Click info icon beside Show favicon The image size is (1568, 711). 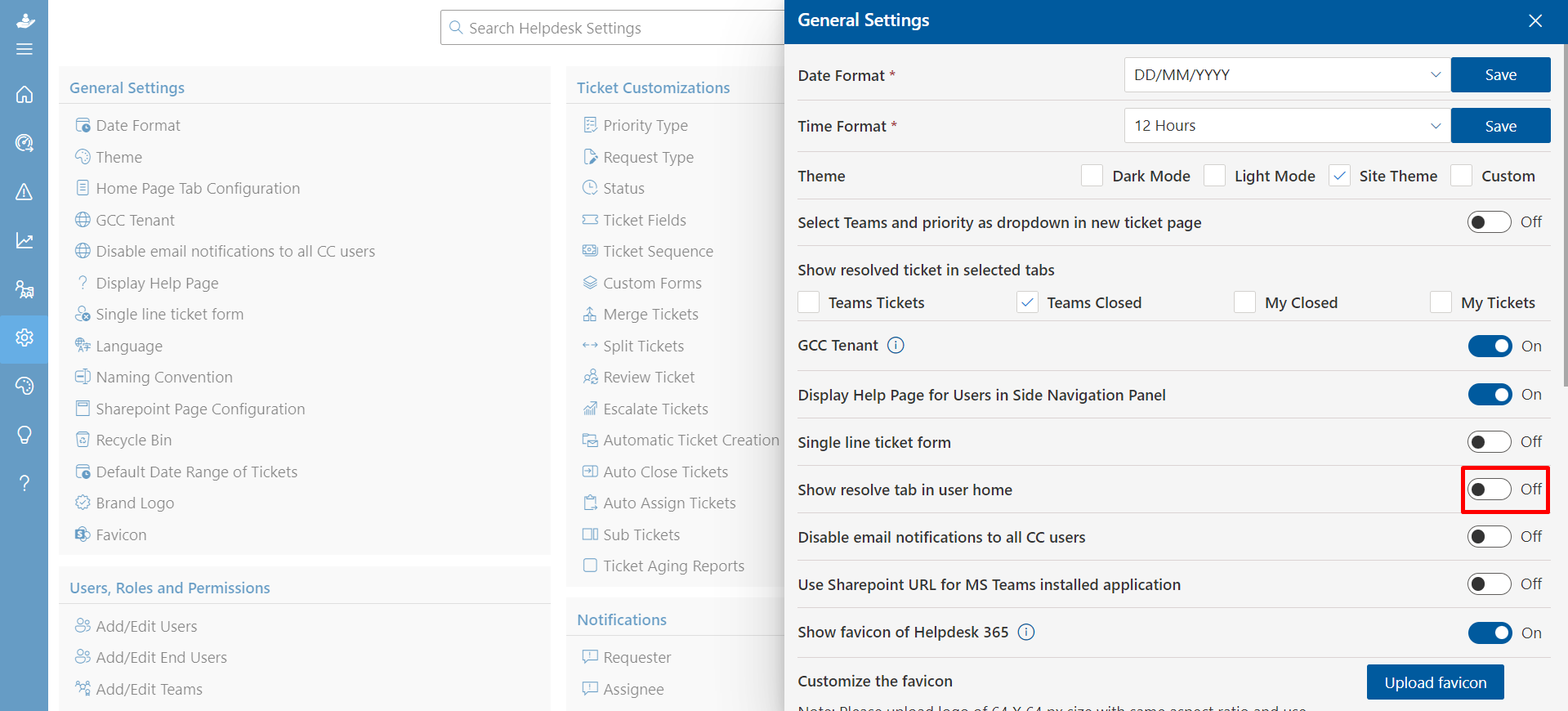pos(1026,633)
